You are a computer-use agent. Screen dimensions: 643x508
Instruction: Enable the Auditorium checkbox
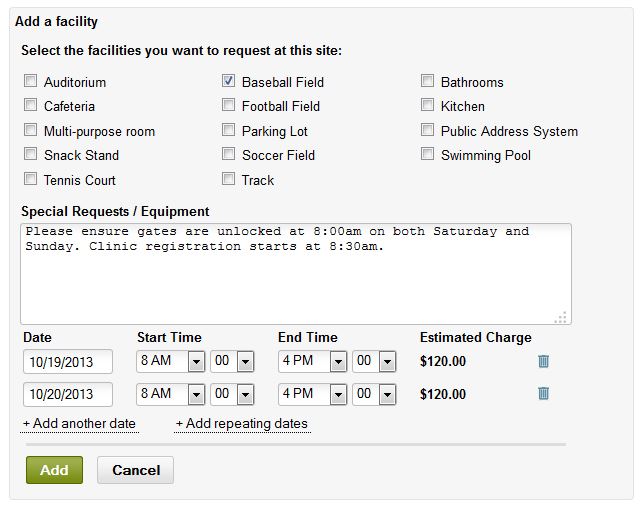[x=31, y=82]
